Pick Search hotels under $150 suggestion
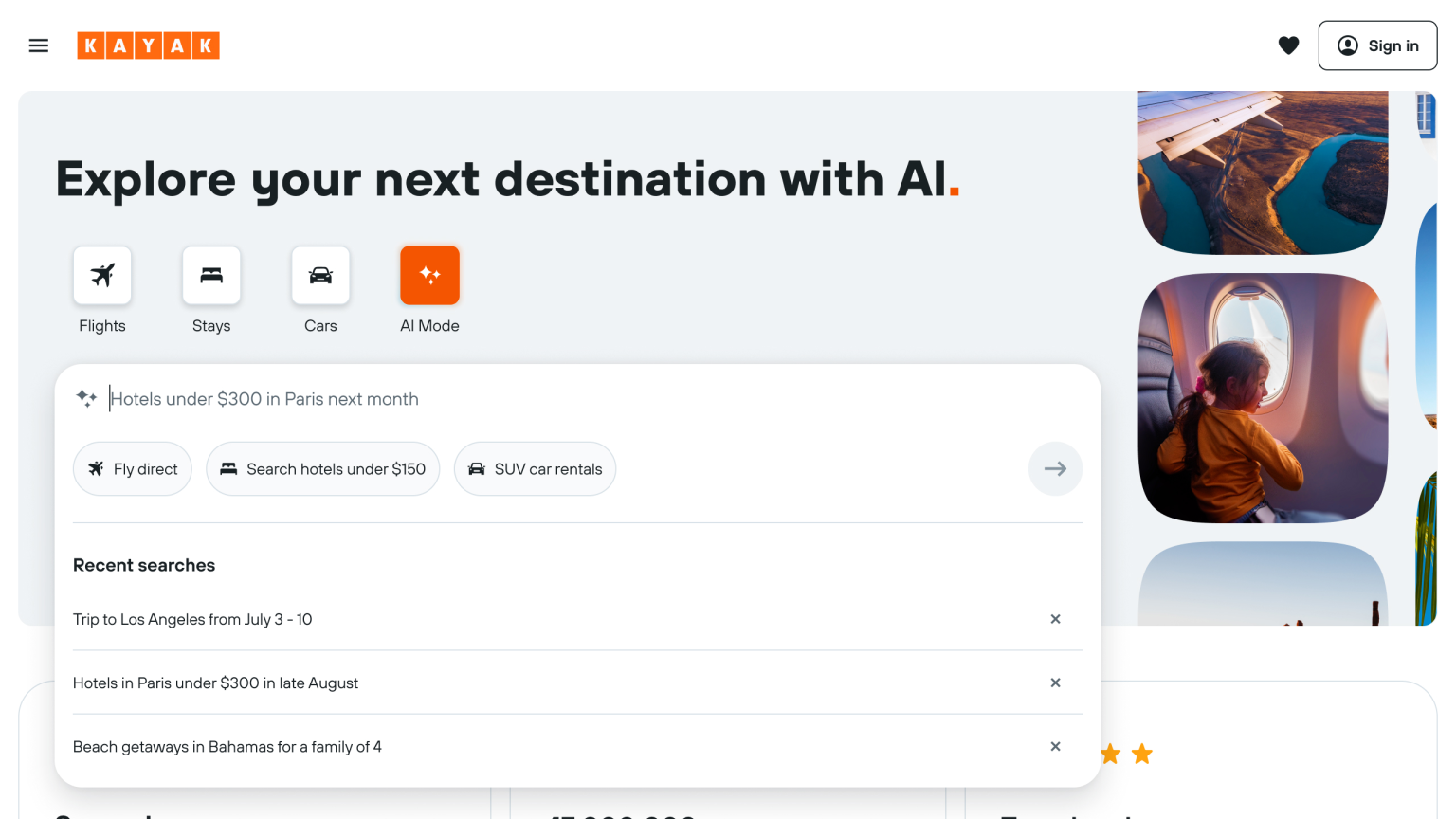 click(x=323, y=469)
